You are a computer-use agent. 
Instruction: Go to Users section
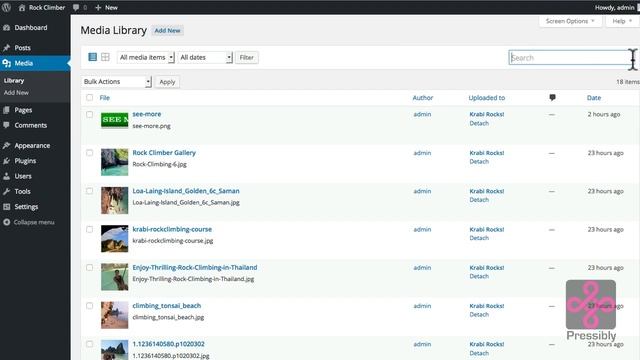pyautogui.click(x=23, y=176)
